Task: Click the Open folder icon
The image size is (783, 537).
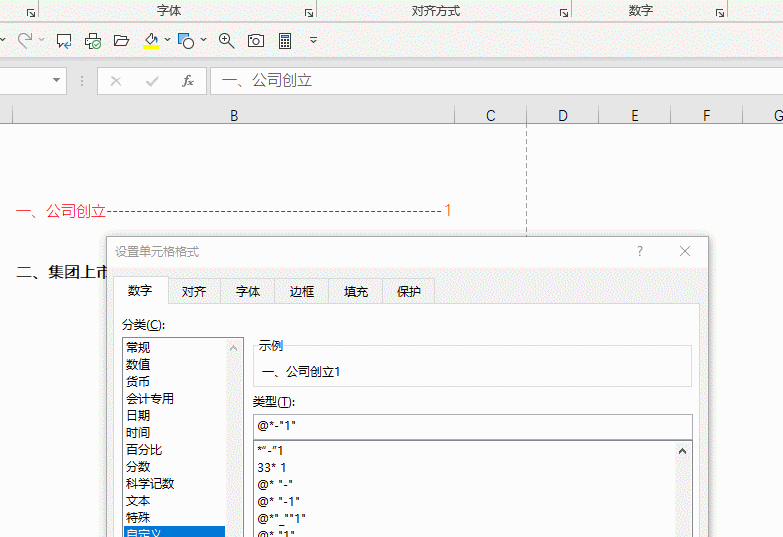Action: tap(121, 40)
